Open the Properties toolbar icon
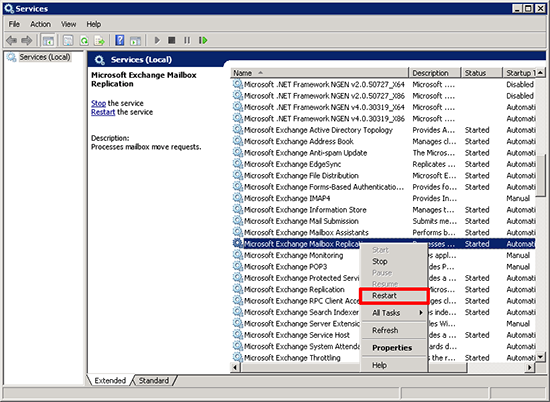The width and height of the screenshot is (550, 402). pos(68,41)
